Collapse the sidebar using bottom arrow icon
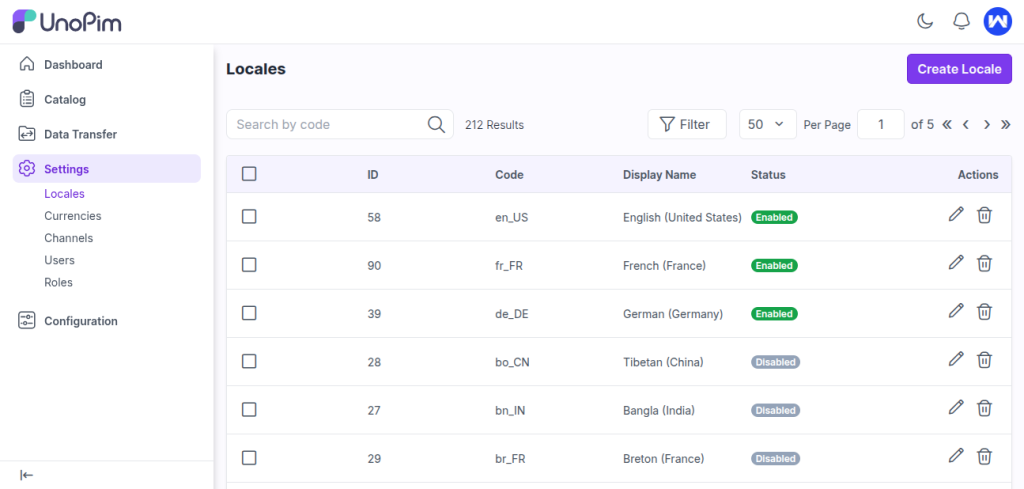Viewport: 1024px width, 489px height. tap(27, 475)
